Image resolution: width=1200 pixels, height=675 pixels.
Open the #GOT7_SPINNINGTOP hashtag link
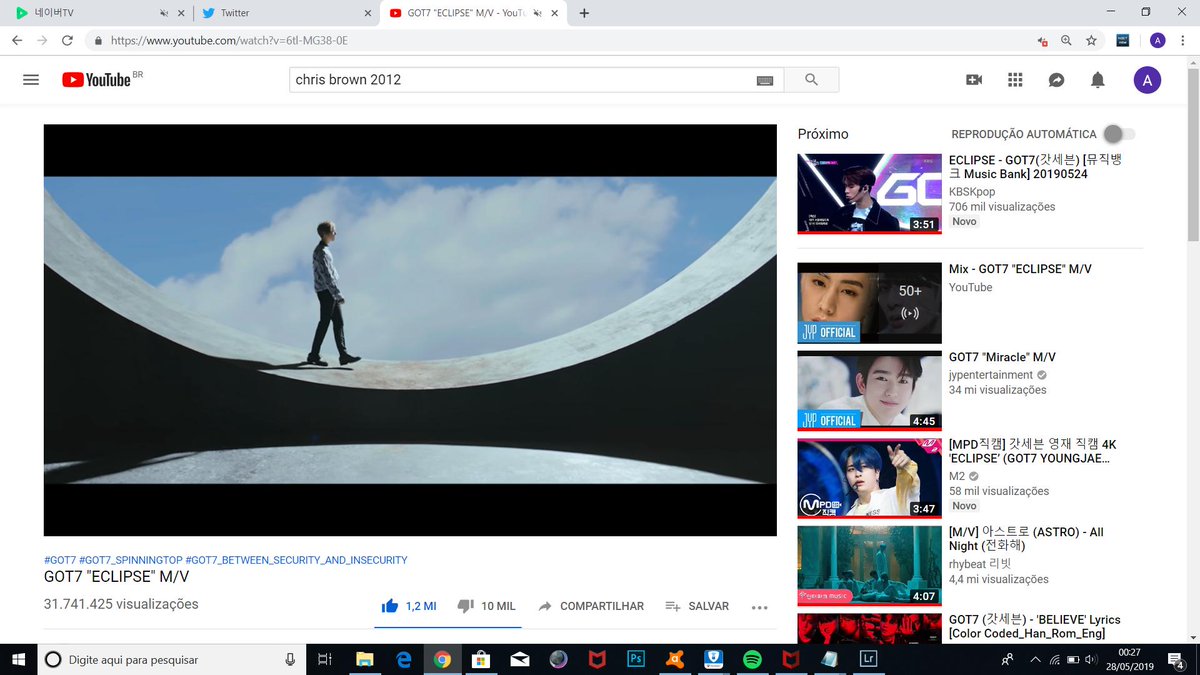point(130,560)
